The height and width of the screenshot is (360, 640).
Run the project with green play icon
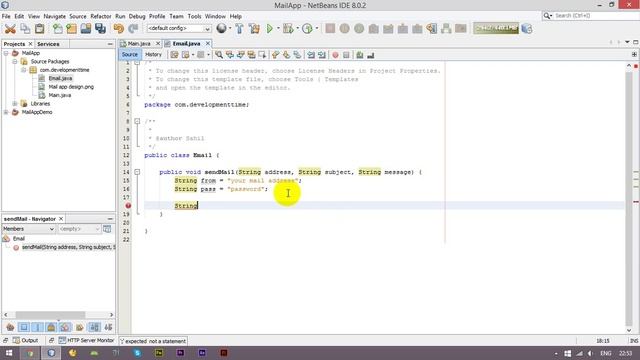pos(269,29)
